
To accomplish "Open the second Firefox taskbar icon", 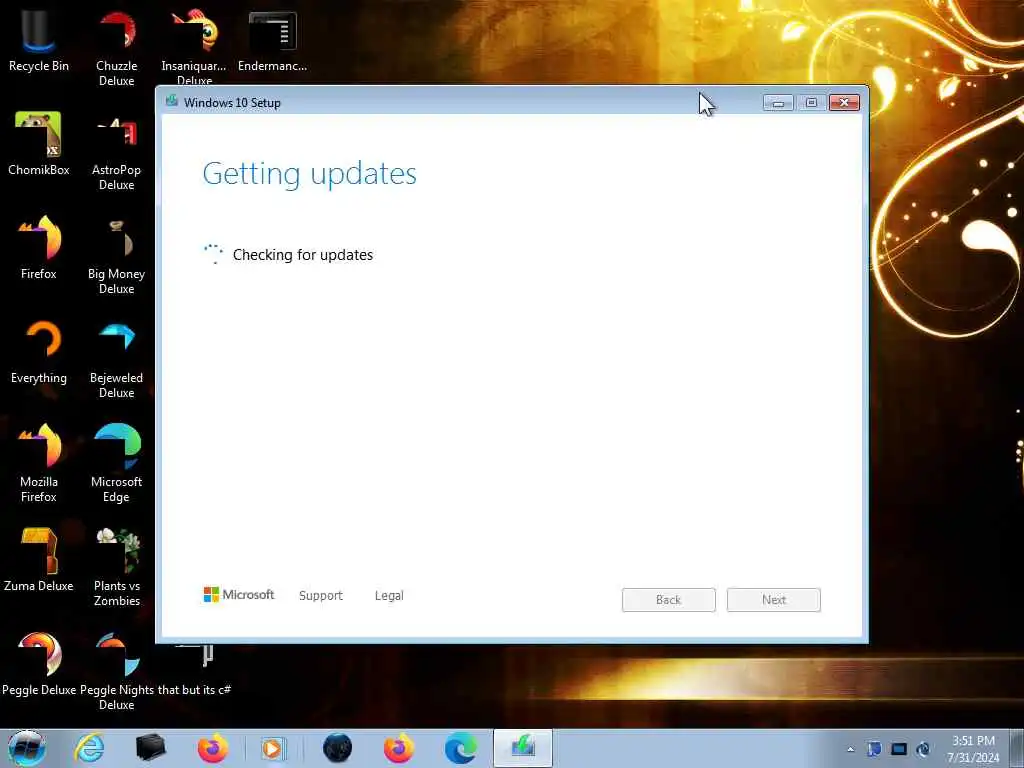I will (x=398, y=748).
